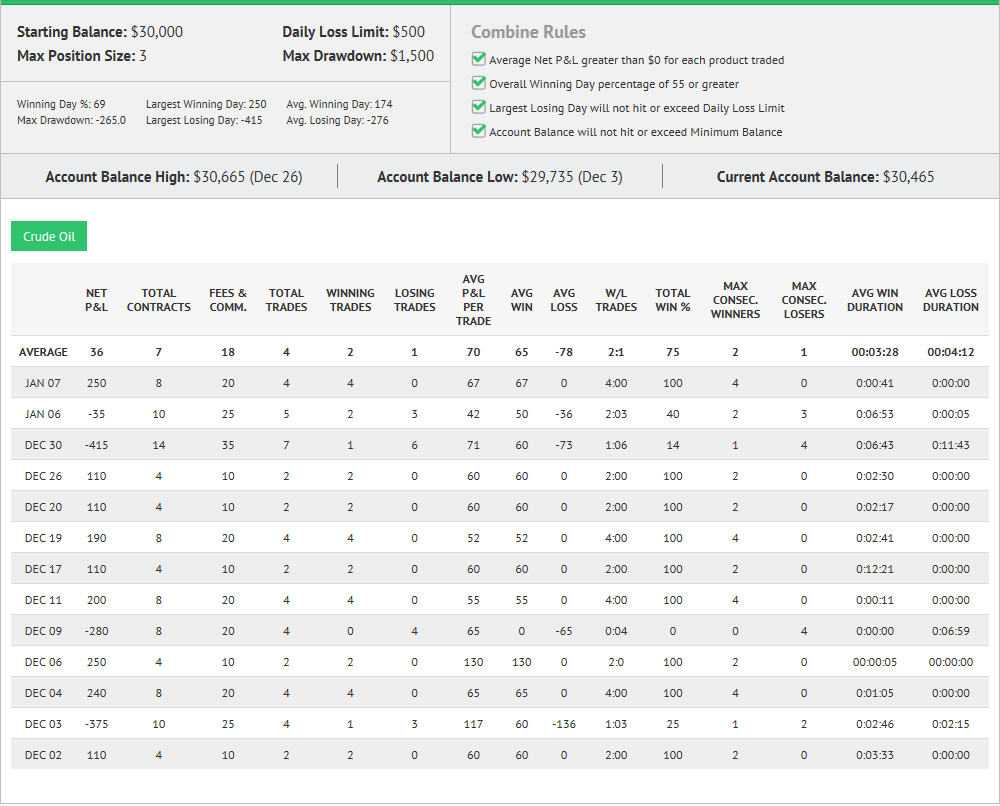The height and width of the screenshot is (806, 1000).
Task: Click the Current Account Balance $30,465 text
Action: (x=825, y=177)
